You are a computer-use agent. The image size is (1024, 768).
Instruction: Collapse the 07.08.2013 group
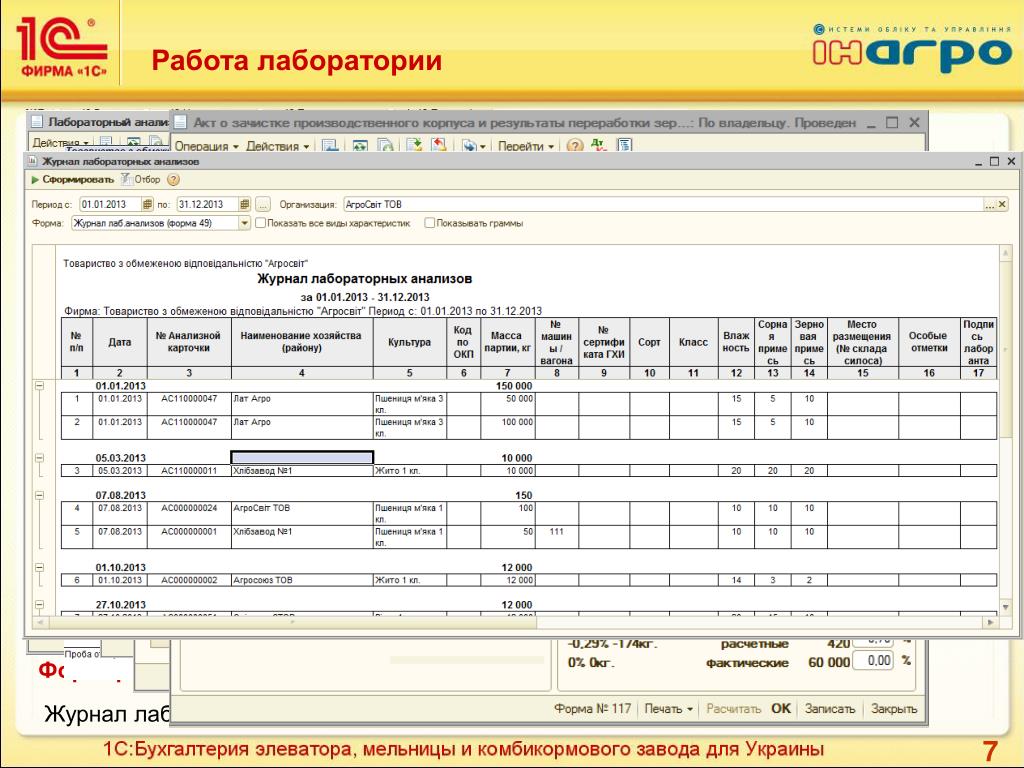click(x=40, y=495)
